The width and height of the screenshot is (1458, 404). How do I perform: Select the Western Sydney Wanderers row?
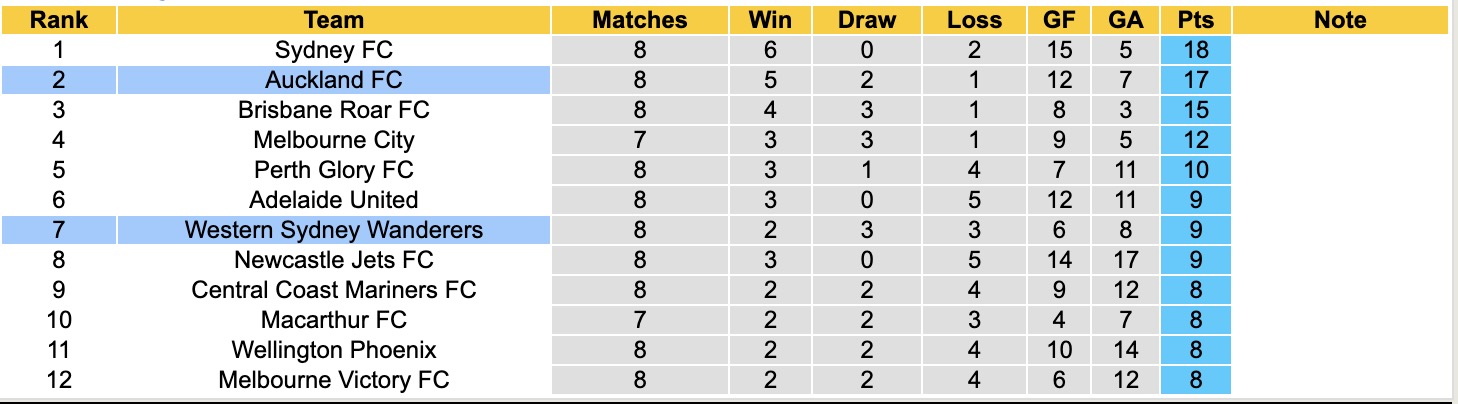[x=334, y=230]
